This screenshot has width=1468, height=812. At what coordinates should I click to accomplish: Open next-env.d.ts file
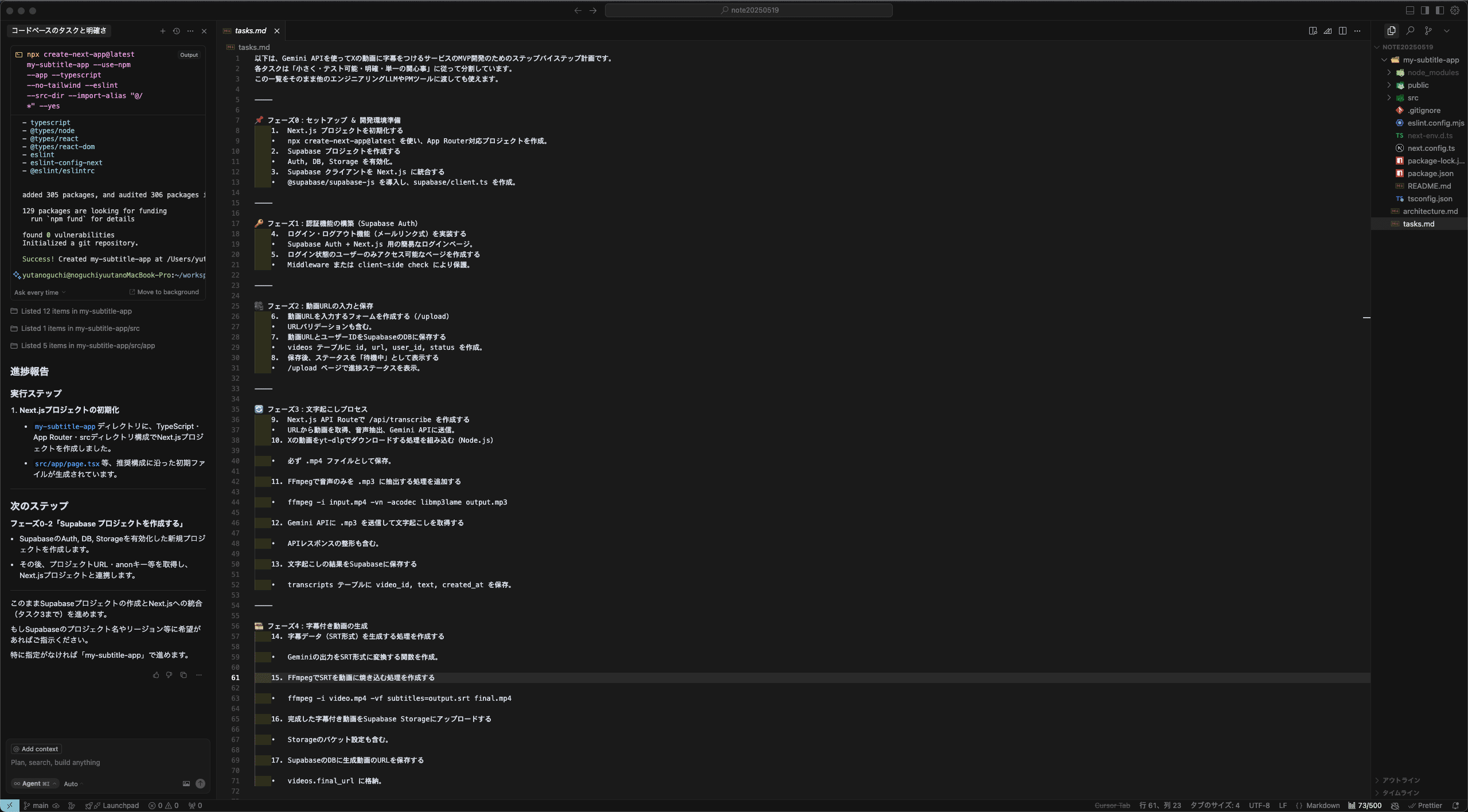(1419, 135)
